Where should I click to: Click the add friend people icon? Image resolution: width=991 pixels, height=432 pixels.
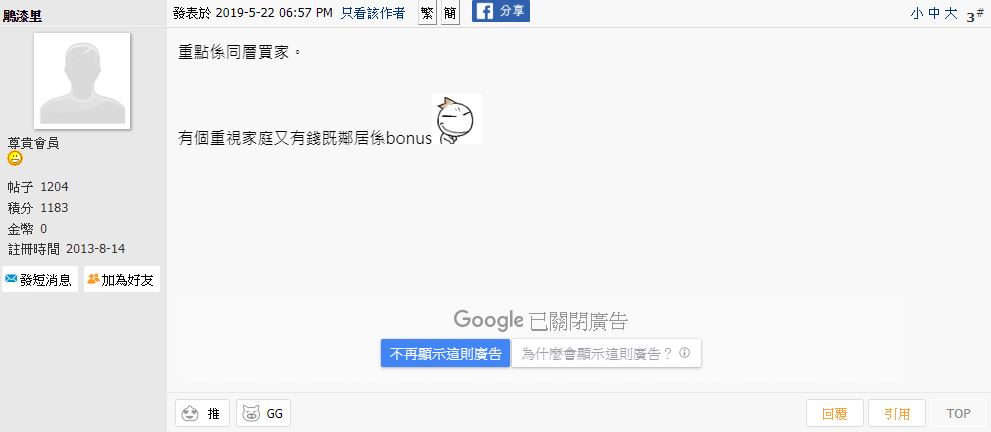(93, 279)
